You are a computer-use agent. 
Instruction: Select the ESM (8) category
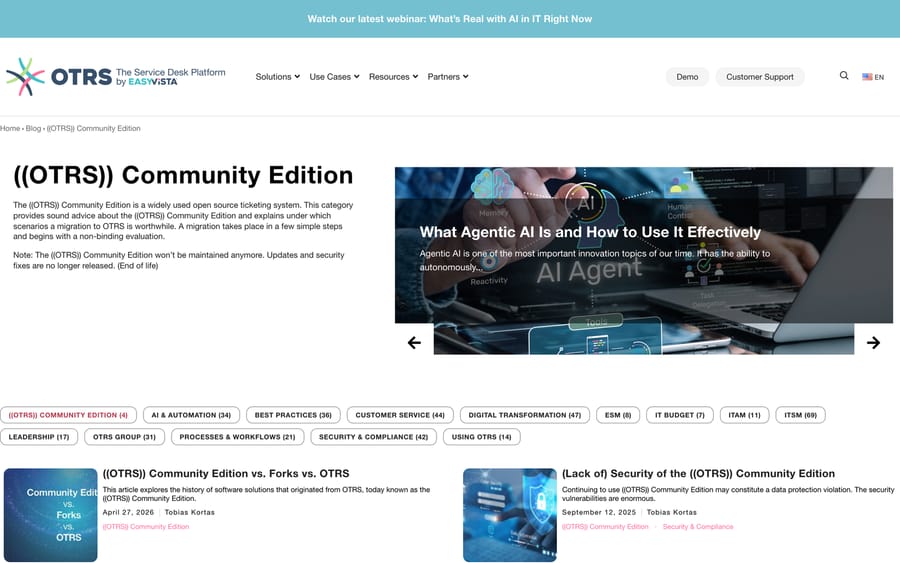618,415
